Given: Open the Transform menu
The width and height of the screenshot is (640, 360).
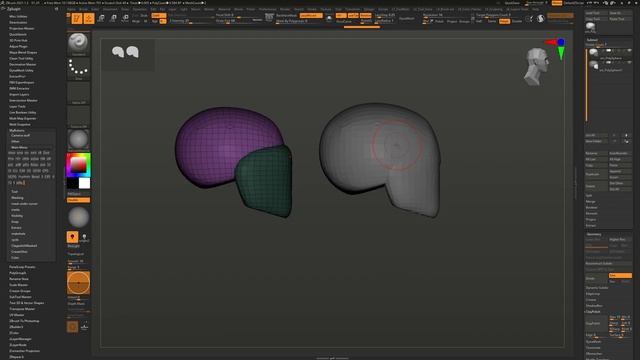Looking at the screenshot, I should click(x=353, y=9).
